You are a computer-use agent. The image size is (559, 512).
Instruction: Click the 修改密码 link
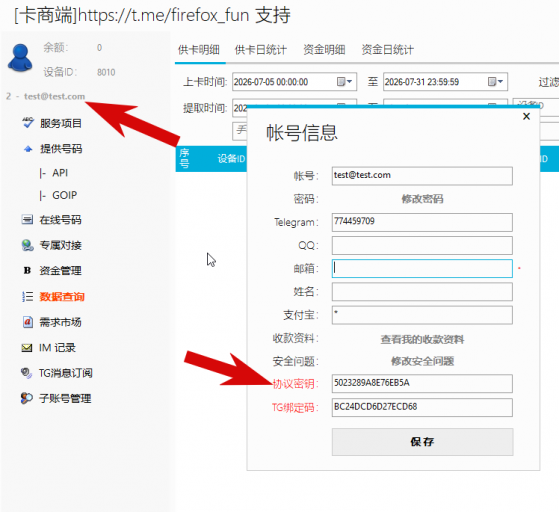pos(422,199)
